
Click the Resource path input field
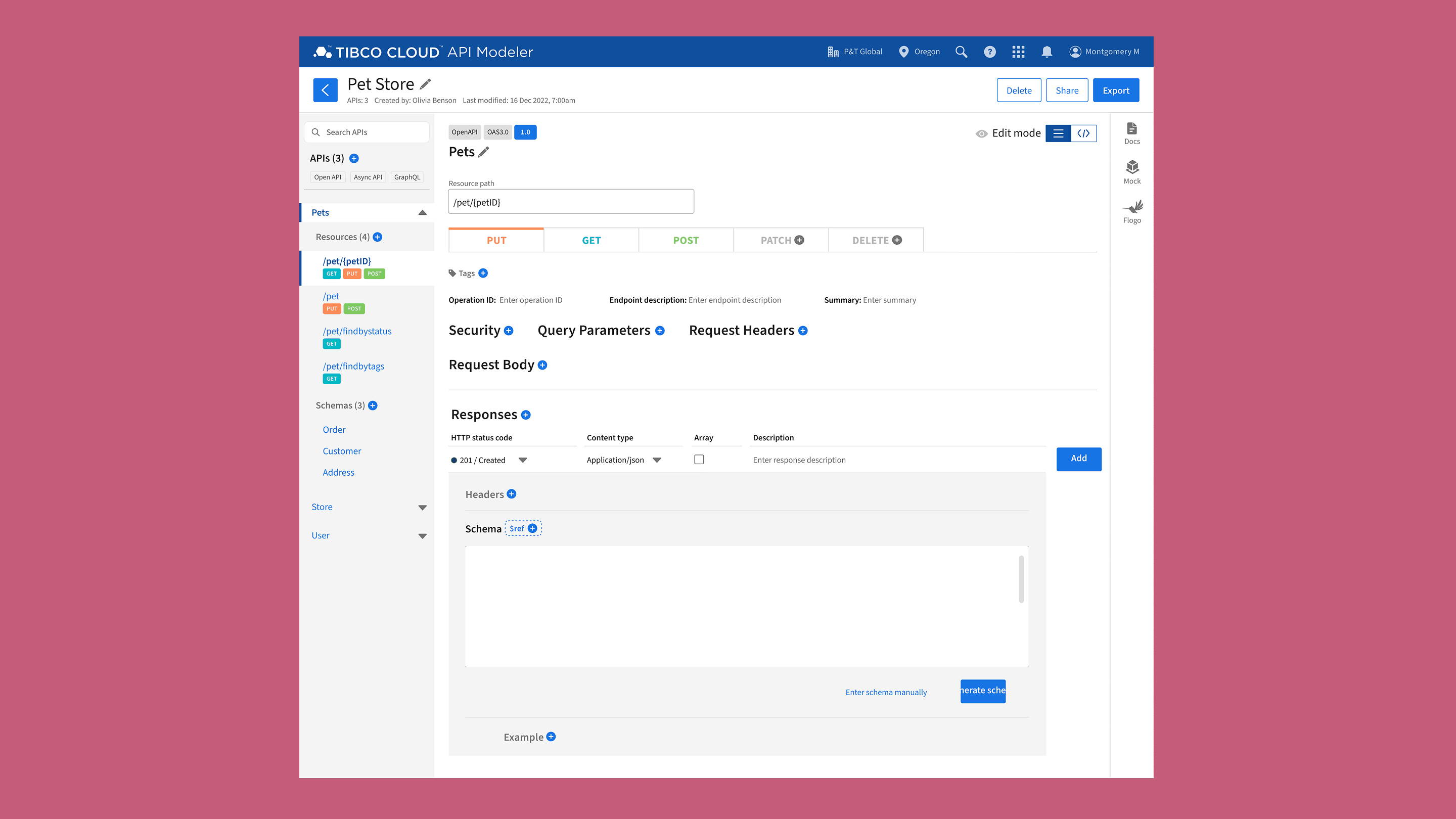coord(570,201)
